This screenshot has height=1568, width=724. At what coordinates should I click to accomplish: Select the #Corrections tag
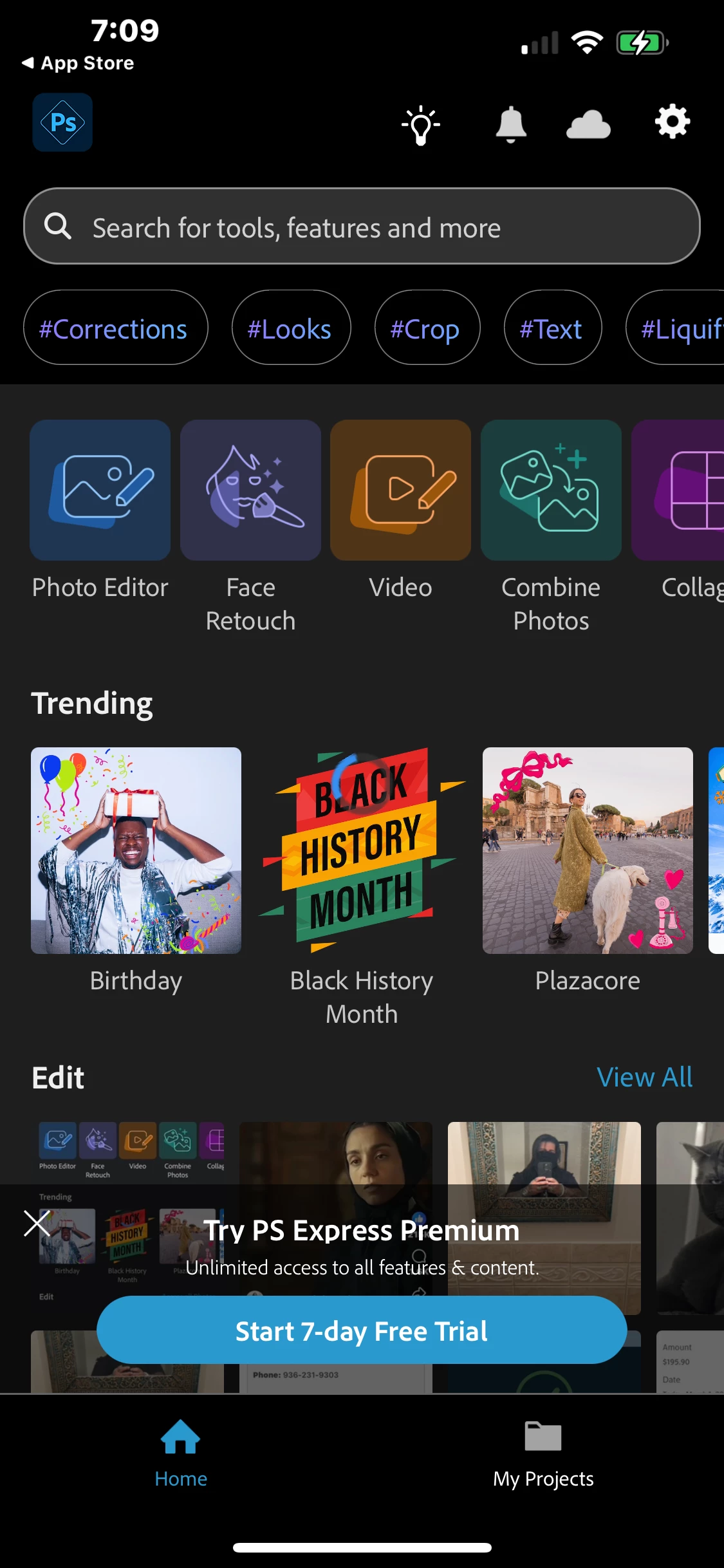[x=116, y=328]
